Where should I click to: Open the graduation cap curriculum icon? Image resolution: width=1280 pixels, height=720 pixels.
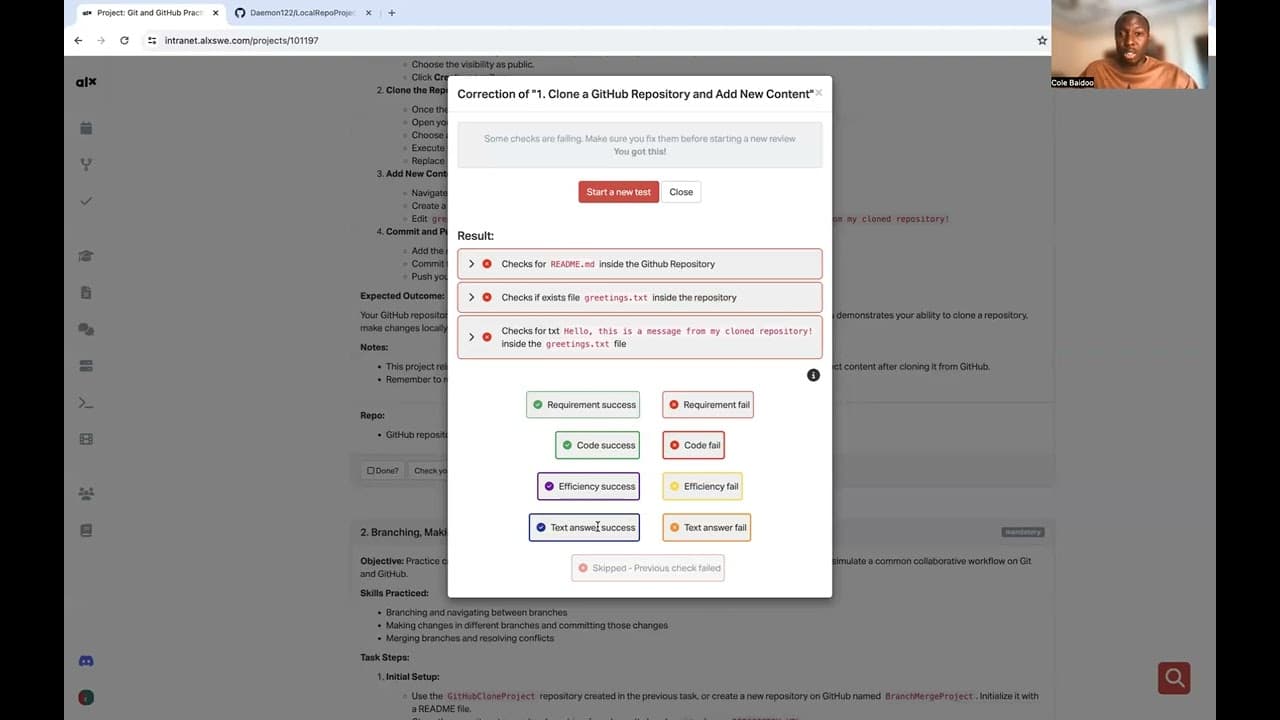86,256
